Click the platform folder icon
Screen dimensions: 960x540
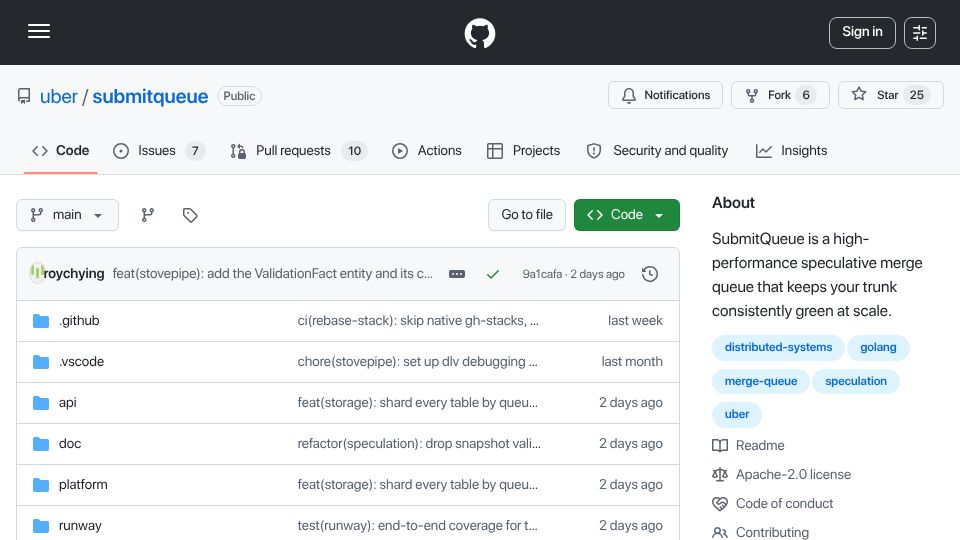41,485
